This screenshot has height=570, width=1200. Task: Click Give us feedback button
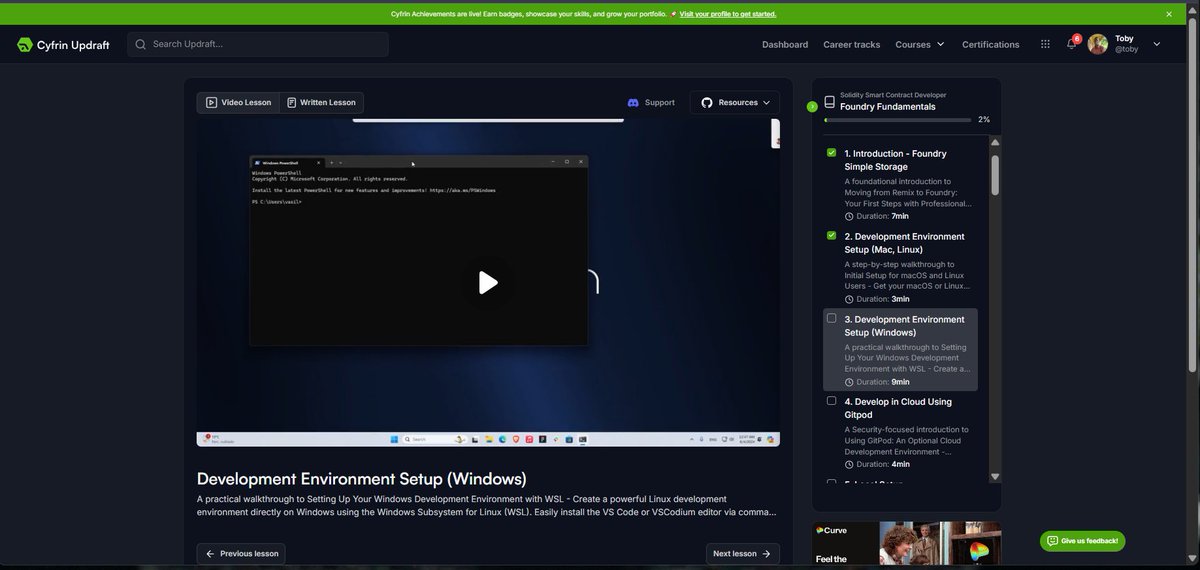(1083, 541)
